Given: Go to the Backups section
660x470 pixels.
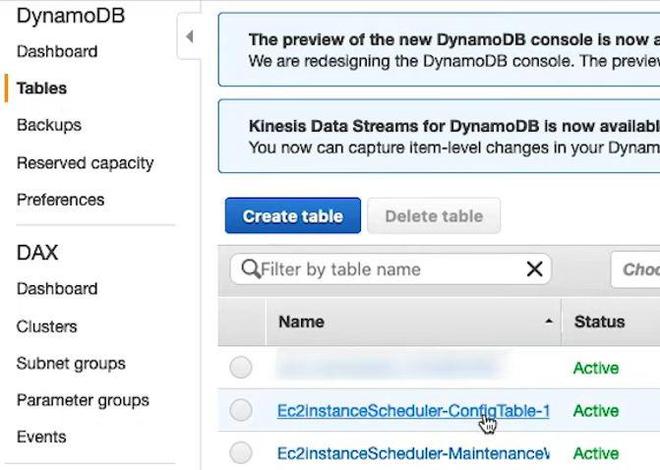Looking at the screenshot, I should click(49, 125).
